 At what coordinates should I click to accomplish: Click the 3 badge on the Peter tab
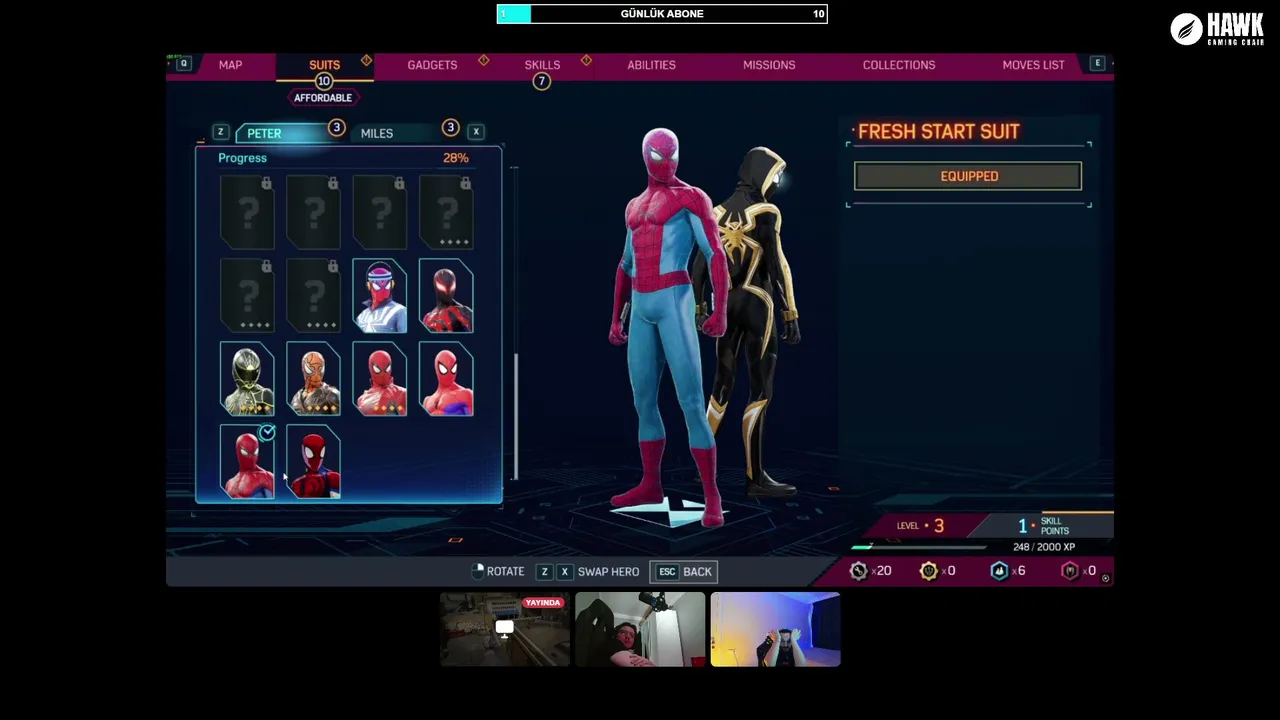(337, 128)
